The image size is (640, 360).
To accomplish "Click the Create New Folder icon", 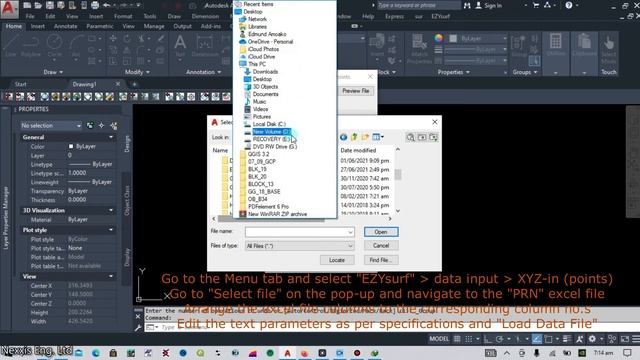I will click(364, 137).
